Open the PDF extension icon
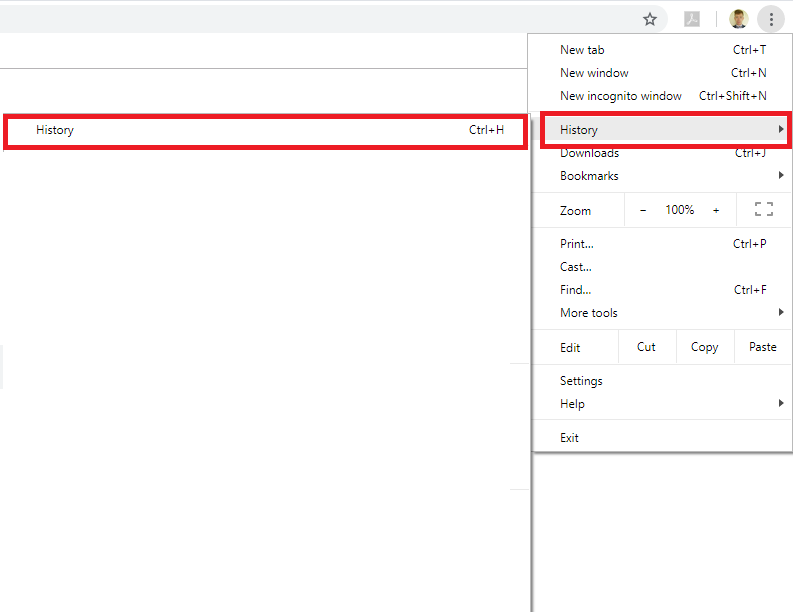793x612 pixels. coord(692,19)
